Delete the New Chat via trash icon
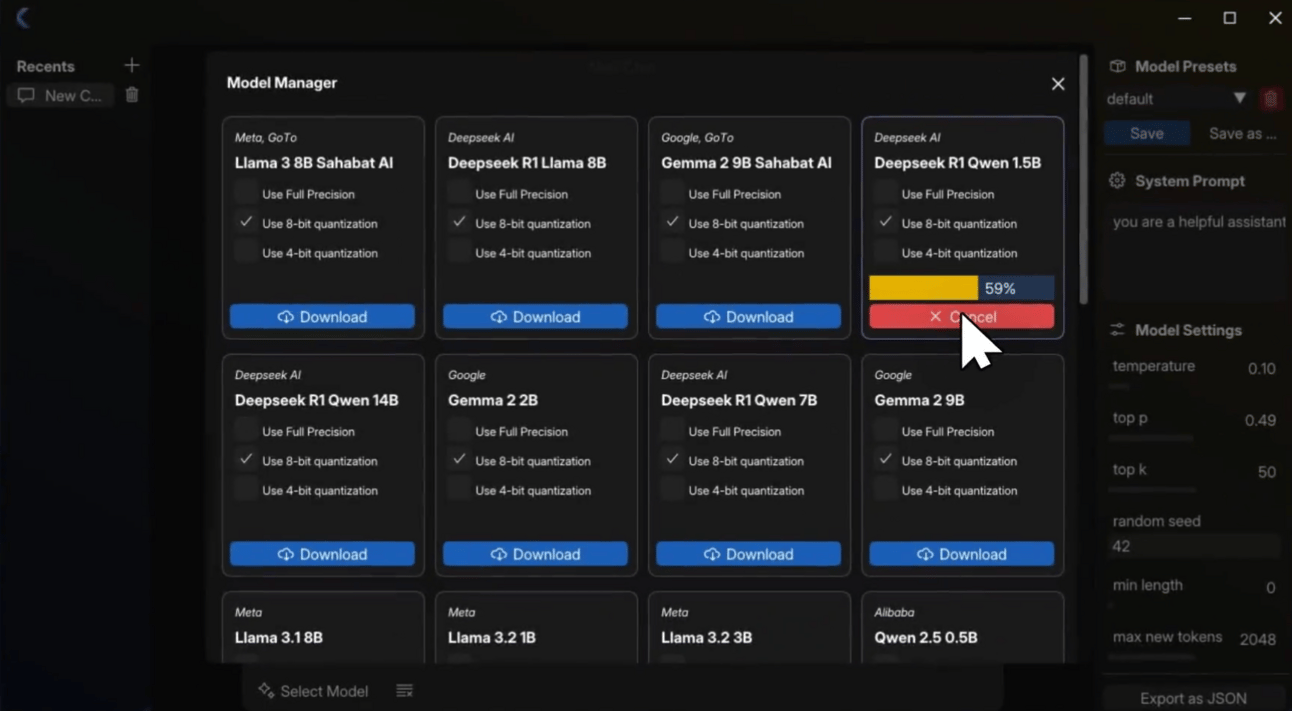The height and width of the screenshot is (711, 1292). (132, 95)
